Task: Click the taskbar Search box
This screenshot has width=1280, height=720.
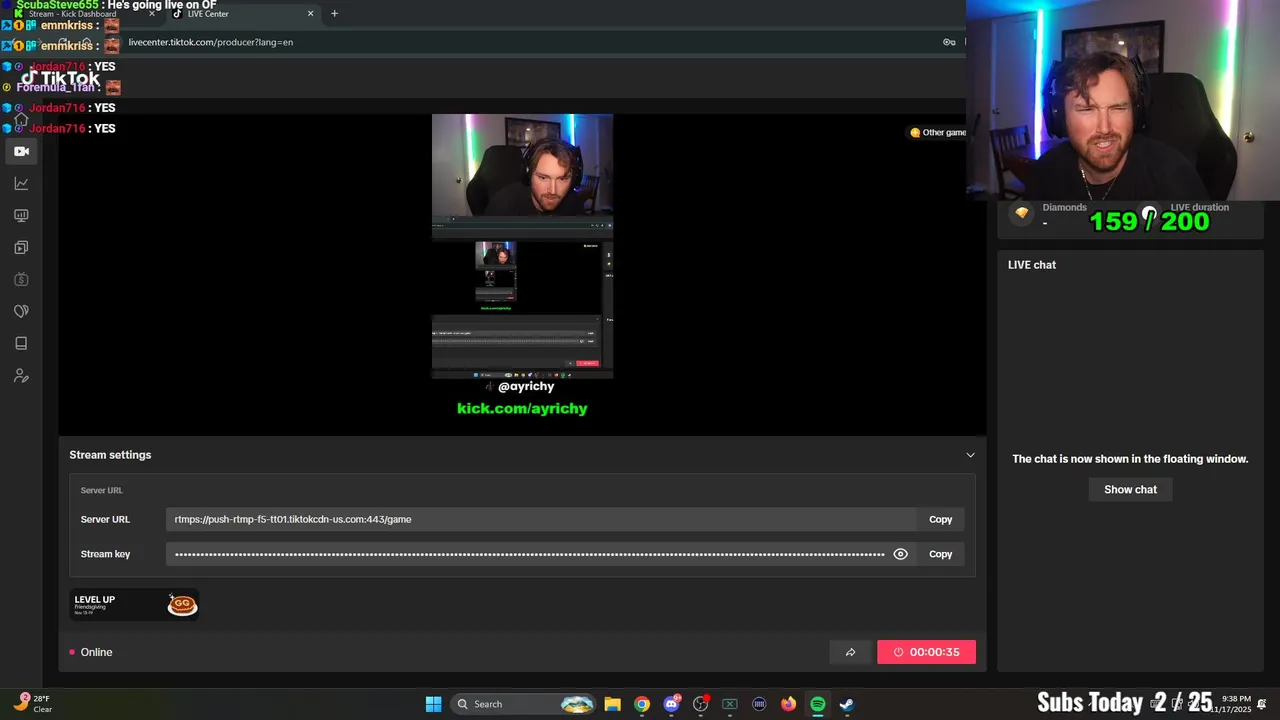Action: (524, 704)
